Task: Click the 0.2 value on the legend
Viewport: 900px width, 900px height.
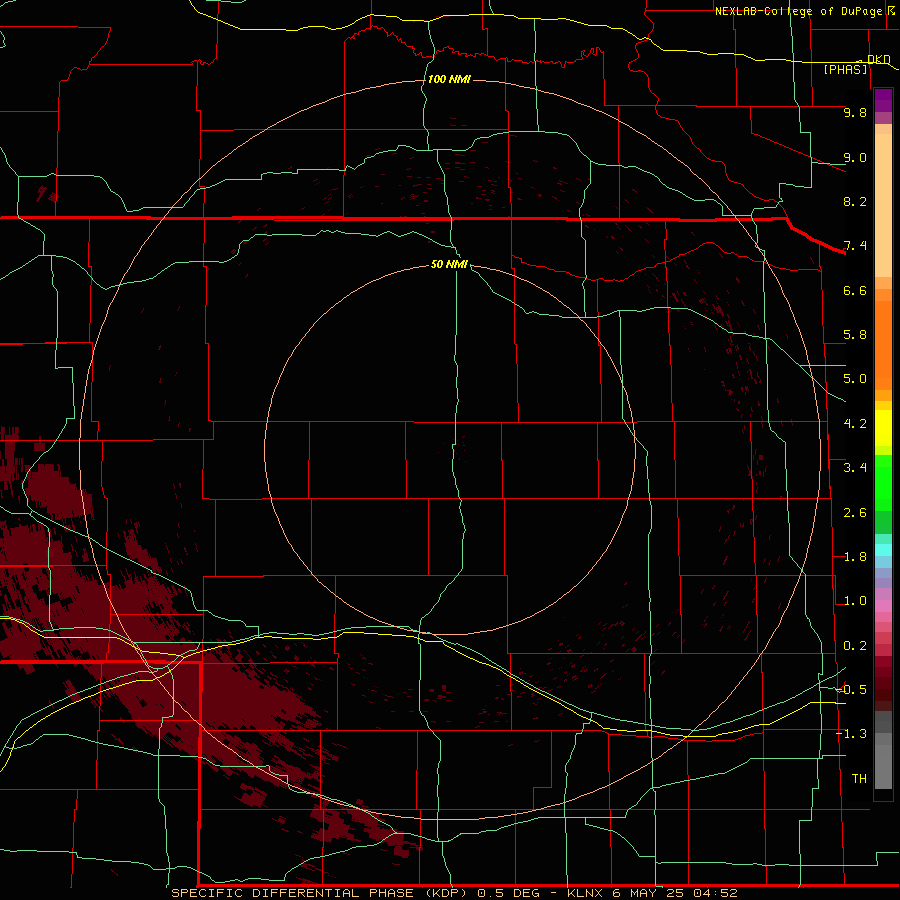Action: (855, 646)
